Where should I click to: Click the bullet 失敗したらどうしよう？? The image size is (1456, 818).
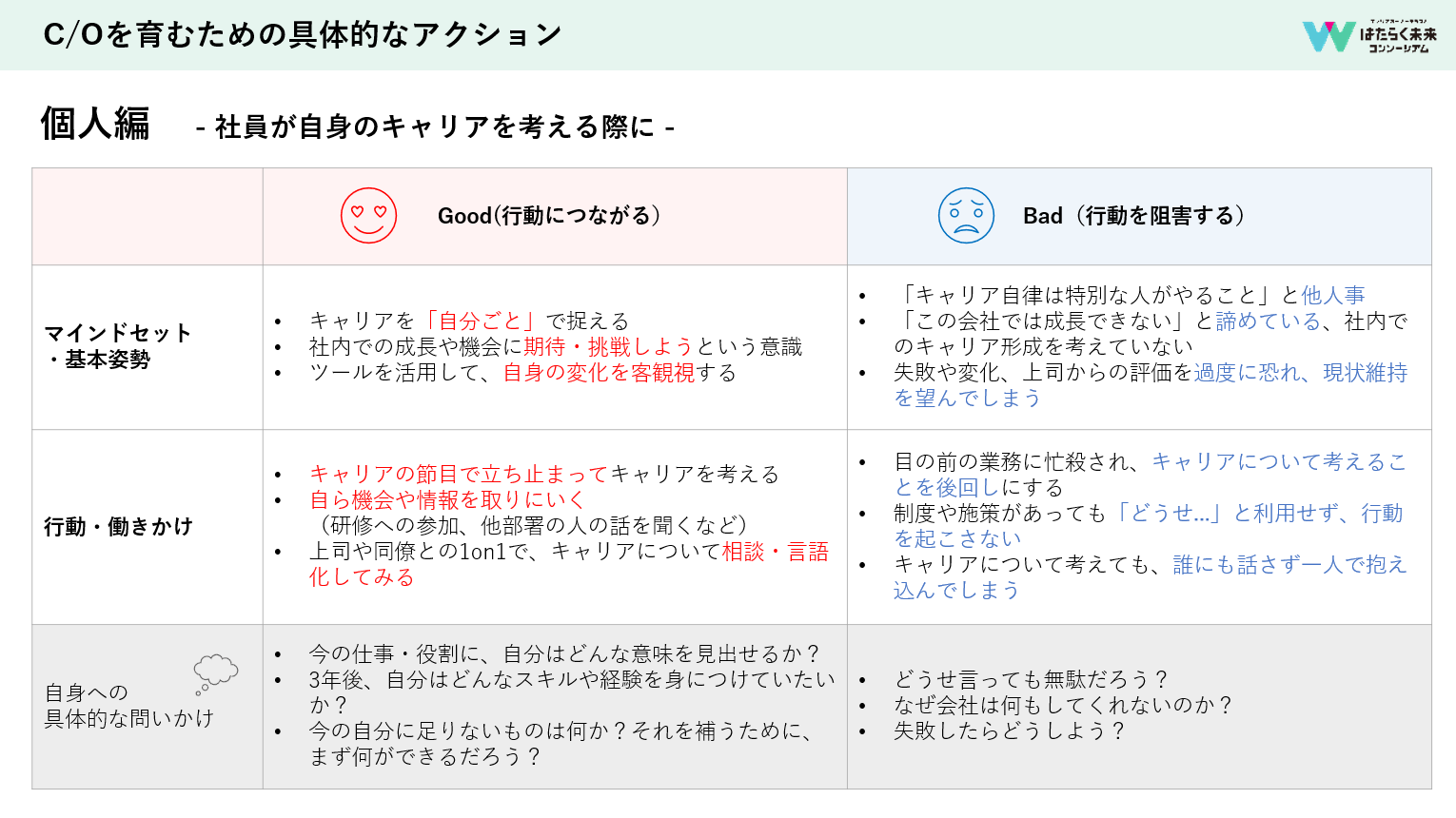click(x=1010, y=730)
